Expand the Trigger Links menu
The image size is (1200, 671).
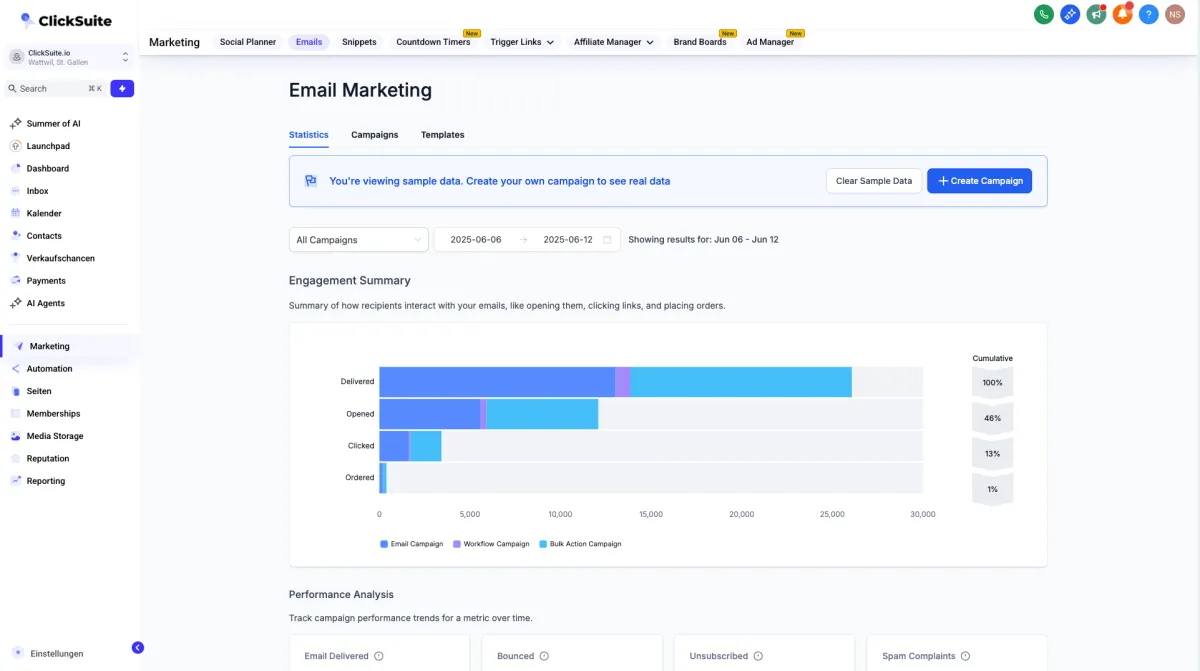[x=522, y=42]
